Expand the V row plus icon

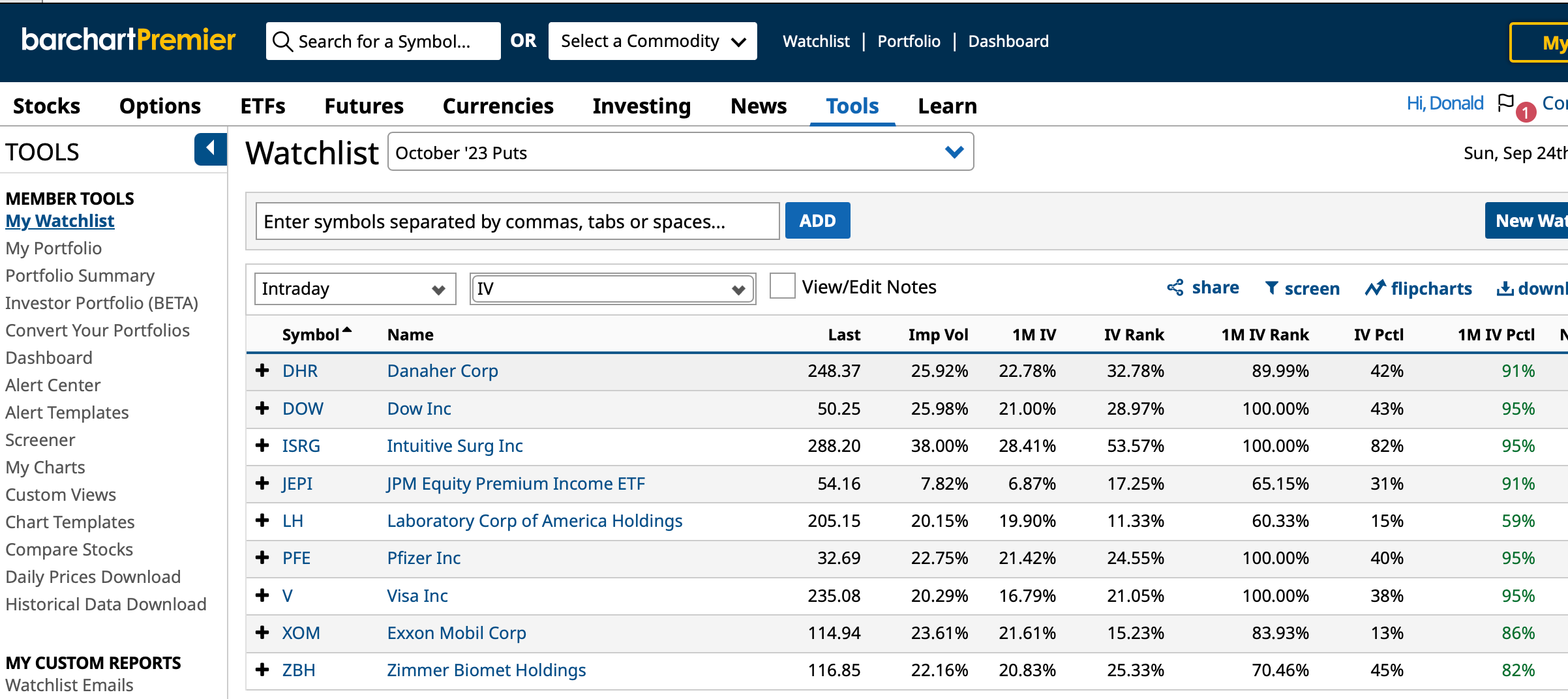click(262, 595)
